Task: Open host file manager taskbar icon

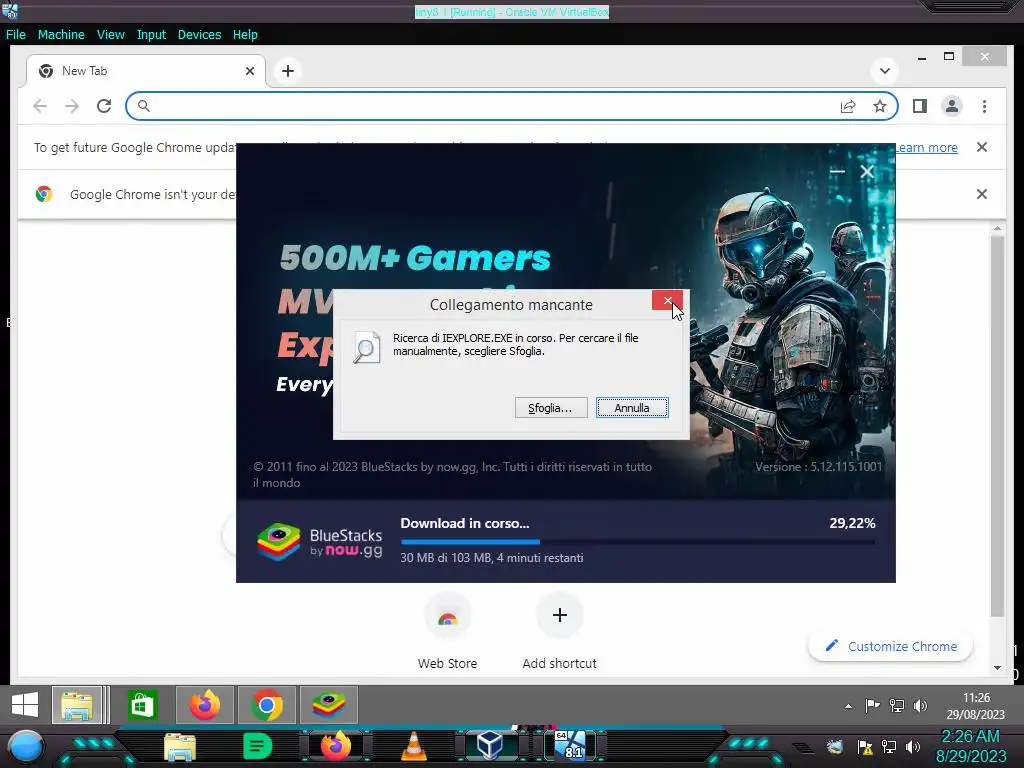Action: click(x=180, y=747)
